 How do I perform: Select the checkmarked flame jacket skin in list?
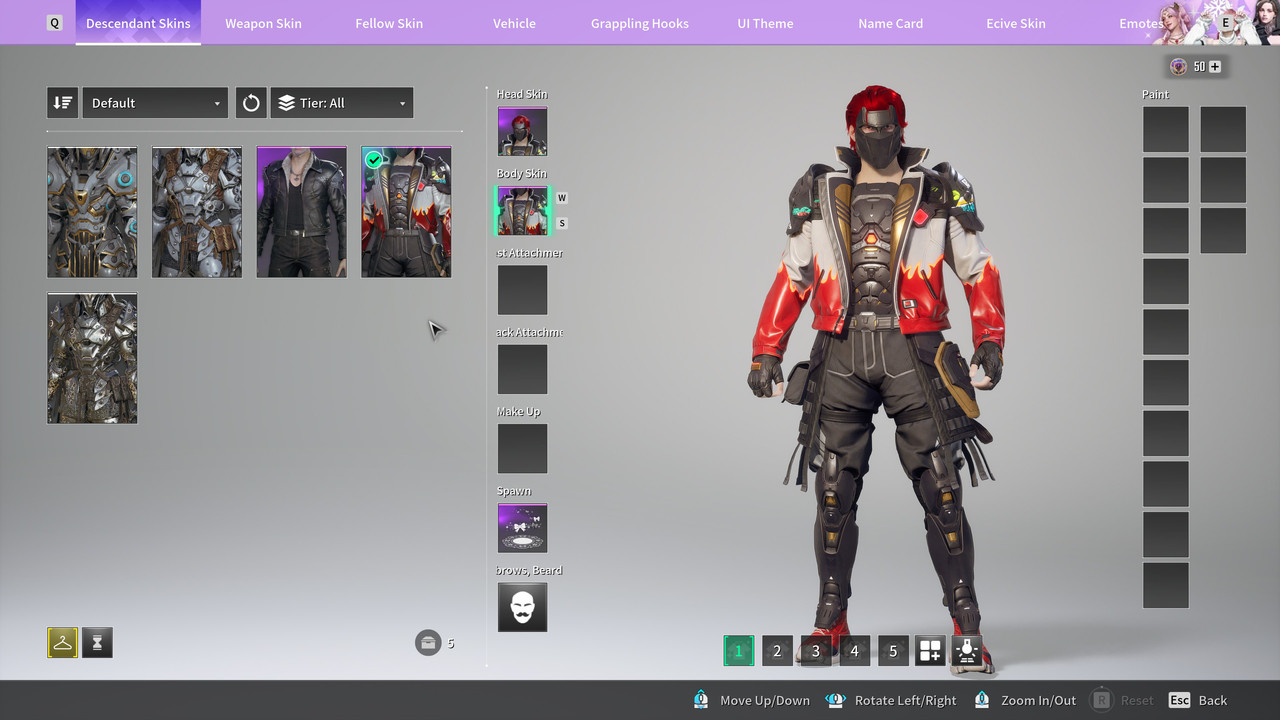pyautogui.click(x=406, y=212)
